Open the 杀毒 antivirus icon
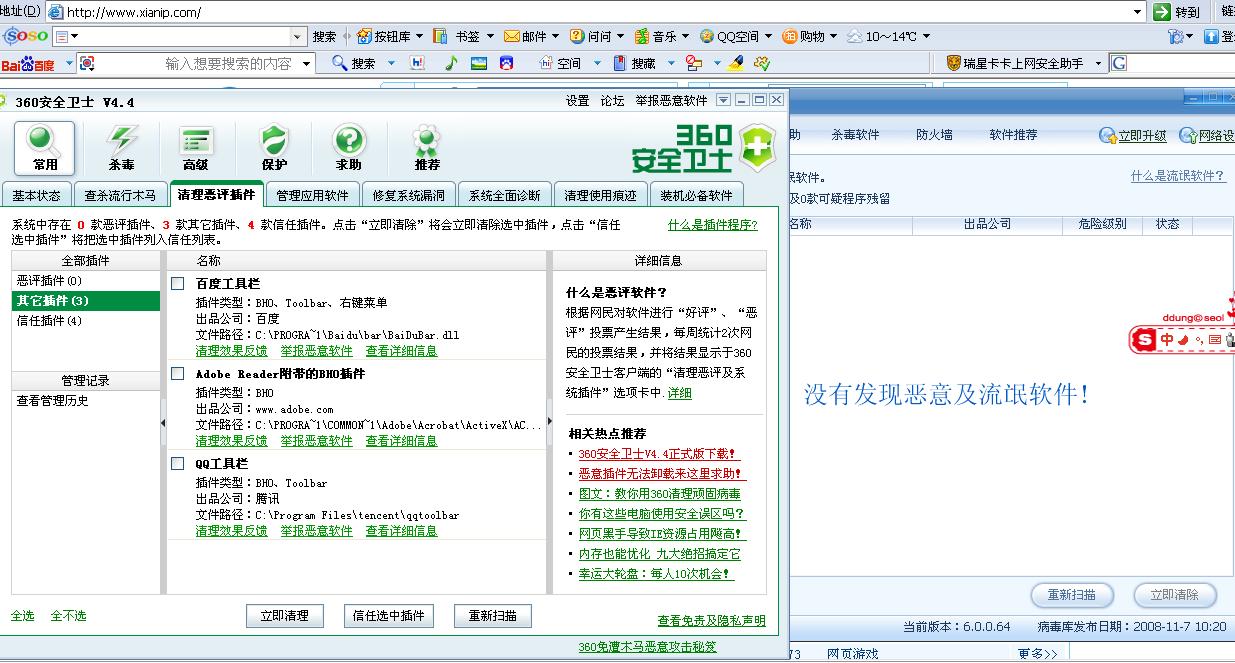The width and height of the screenshot is (1235, 663). 122,148
